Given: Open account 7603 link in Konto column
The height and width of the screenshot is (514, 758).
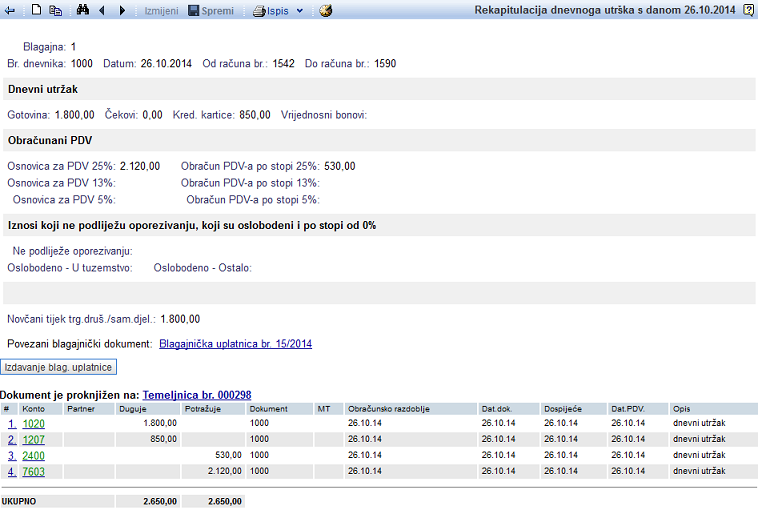Looking at the screenshot, I should point(33,471).
